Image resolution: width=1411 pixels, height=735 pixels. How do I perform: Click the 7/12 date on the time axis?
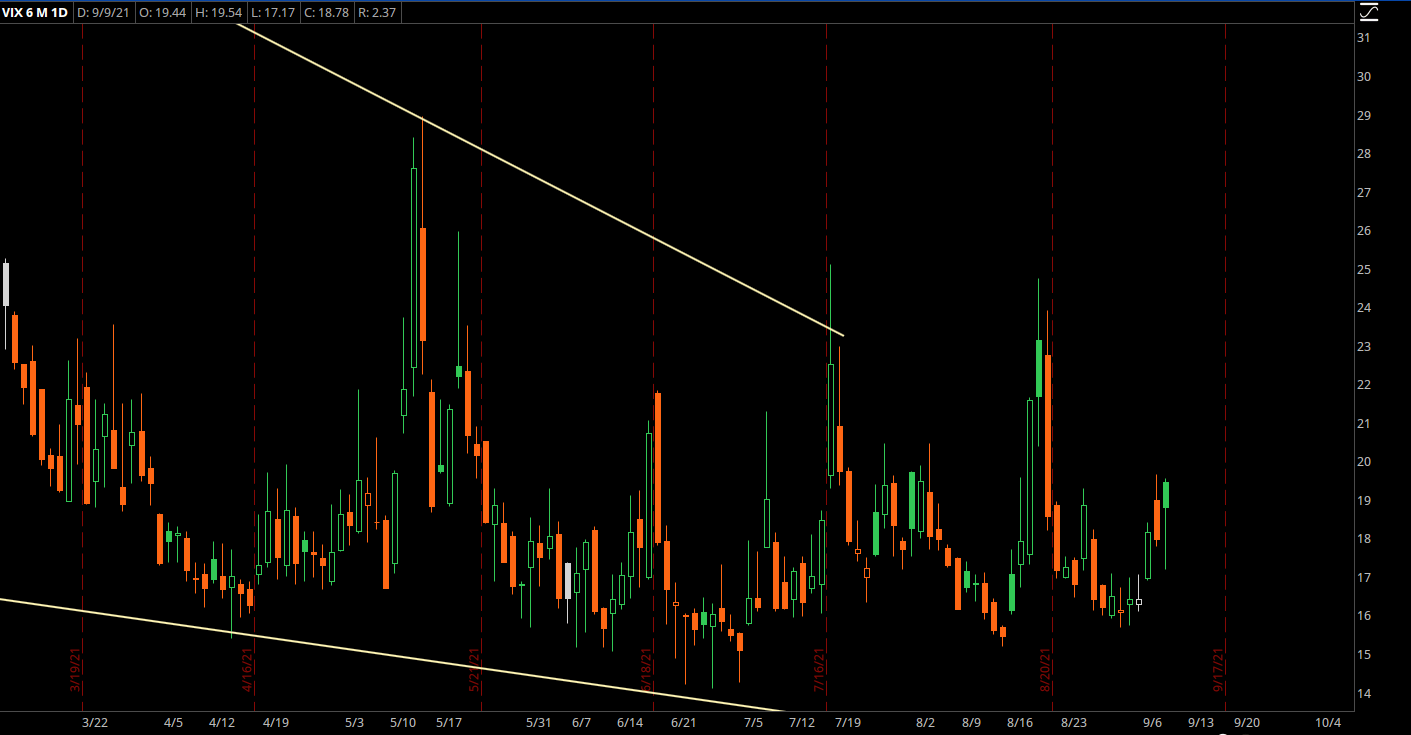click(x=802, y=722)
